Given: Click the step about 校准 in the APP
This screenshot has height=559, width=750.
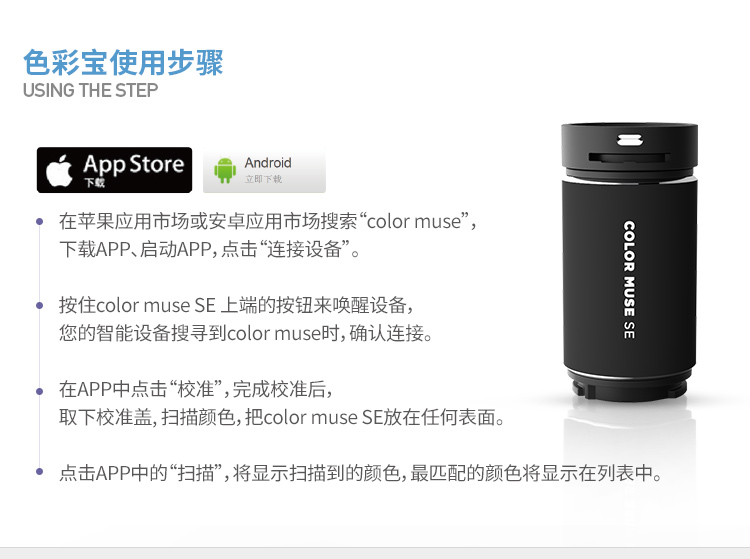Looking at the screenshot, I should click(x=196, y=389).
